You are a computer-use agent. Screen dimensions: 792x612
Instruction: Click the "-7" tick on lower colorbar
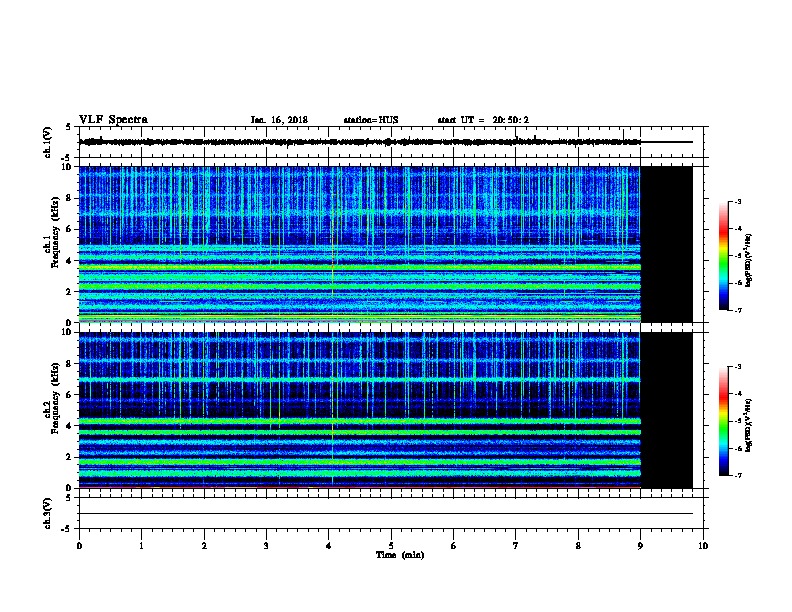tap(738, 475)
